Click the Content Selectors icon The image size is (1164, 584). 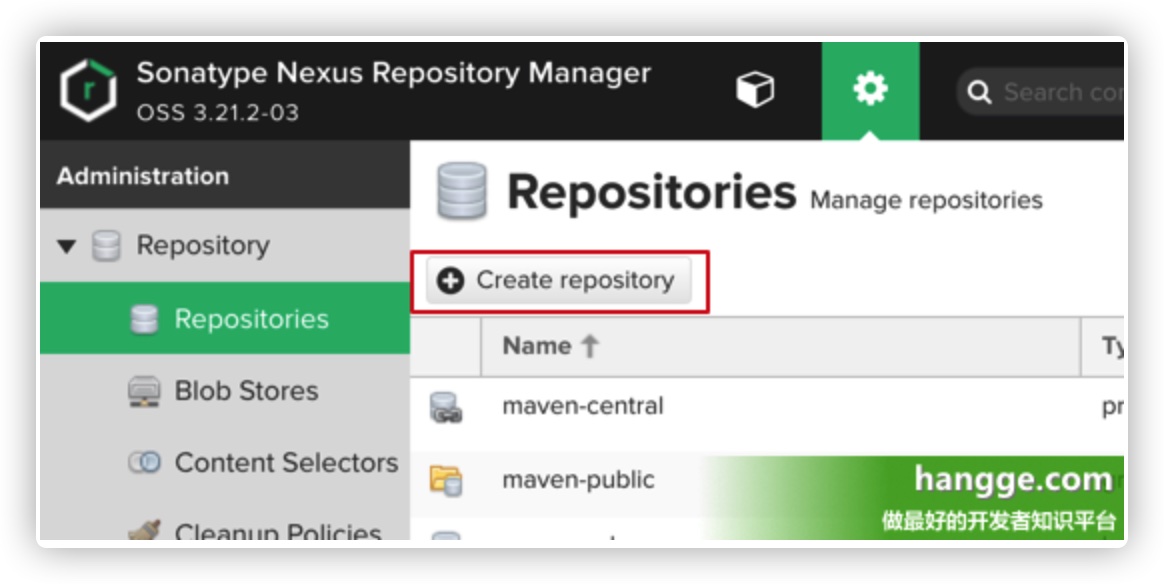[144, 463]
